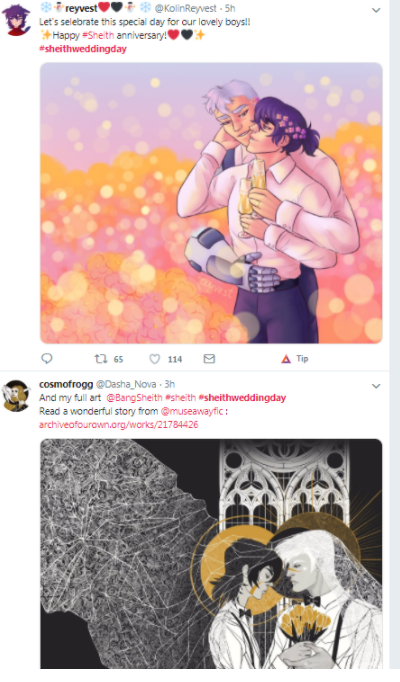Follow the archiveofourown.org works link
The image size is (400, 682).
119,425
